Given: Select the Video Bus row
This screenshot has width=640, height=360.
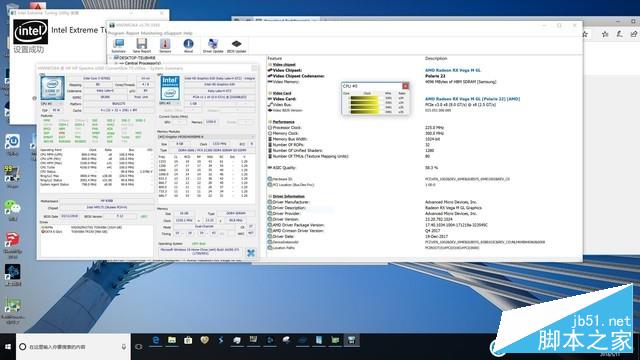Looking at the screenshot, I should (x=424, y=105).
